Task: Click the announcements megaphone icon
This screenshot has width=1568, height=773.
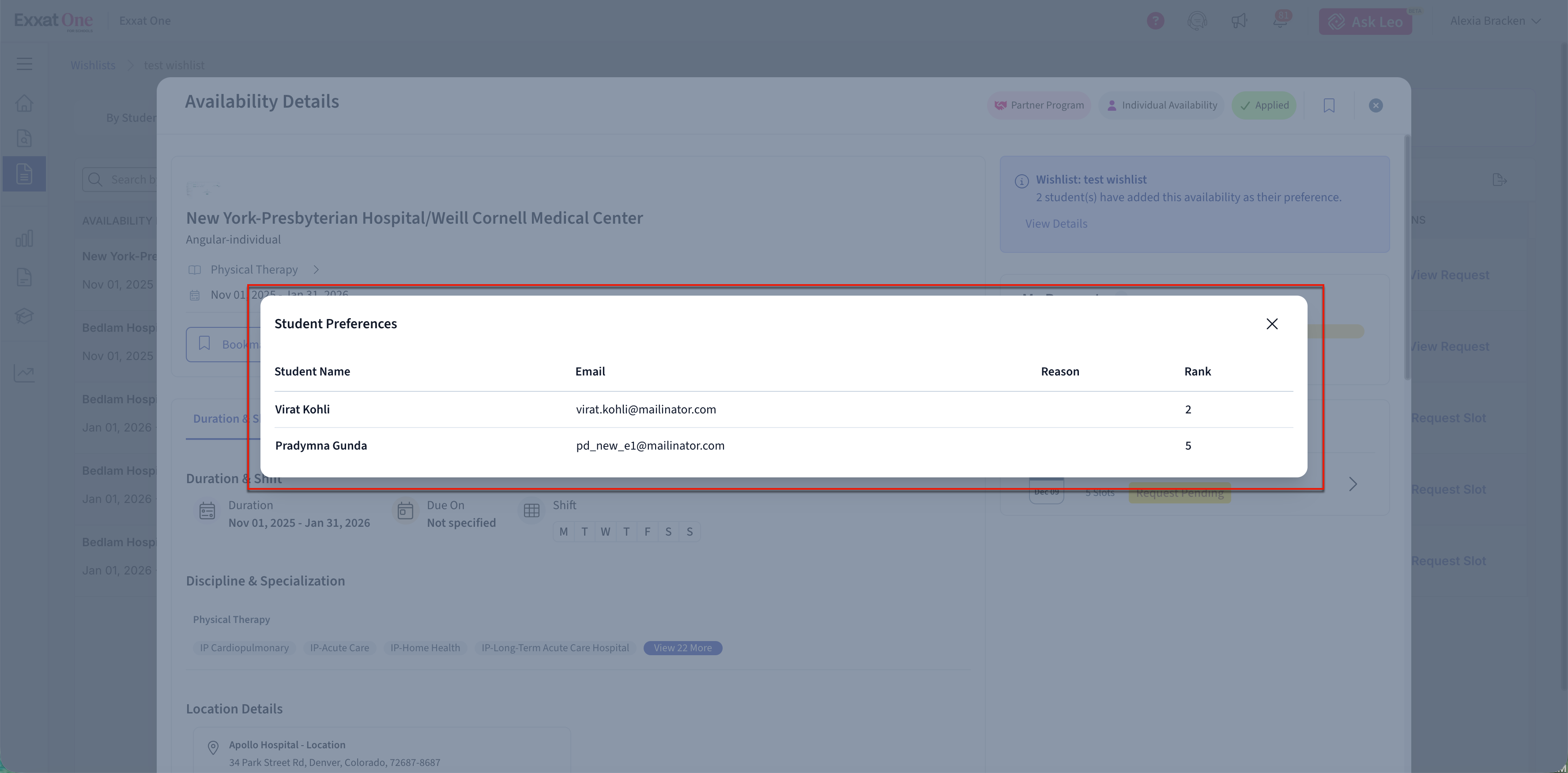Action: click(1239, 21)
